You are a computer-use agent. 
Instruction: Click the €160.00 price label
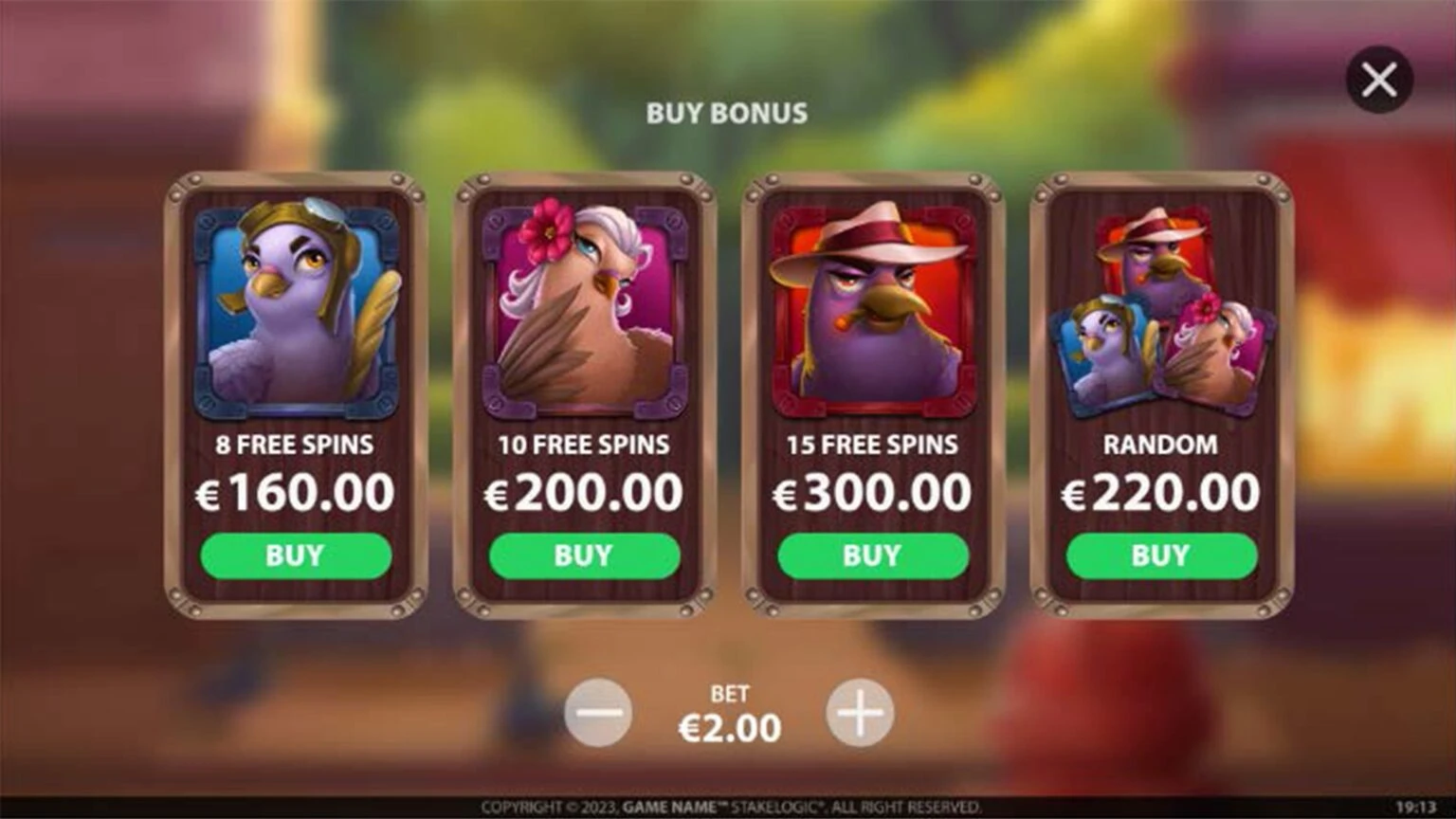[x=295, y=493]
